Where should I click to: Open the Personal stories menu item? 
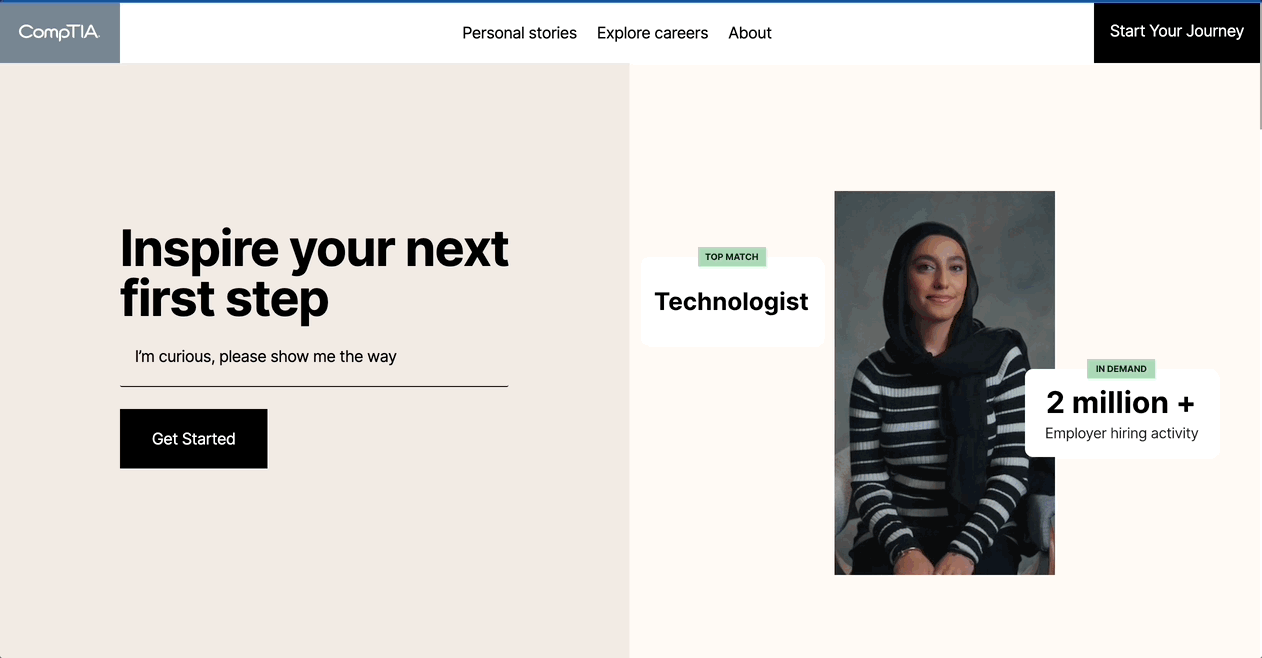pyautogui.click(x=519, y=33)
